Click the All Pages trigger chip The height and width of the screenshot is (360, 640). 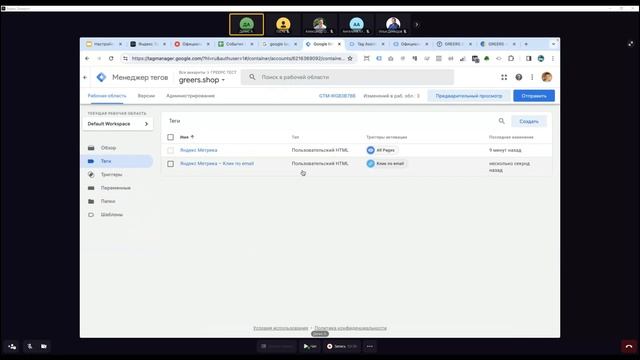(381, 150)
